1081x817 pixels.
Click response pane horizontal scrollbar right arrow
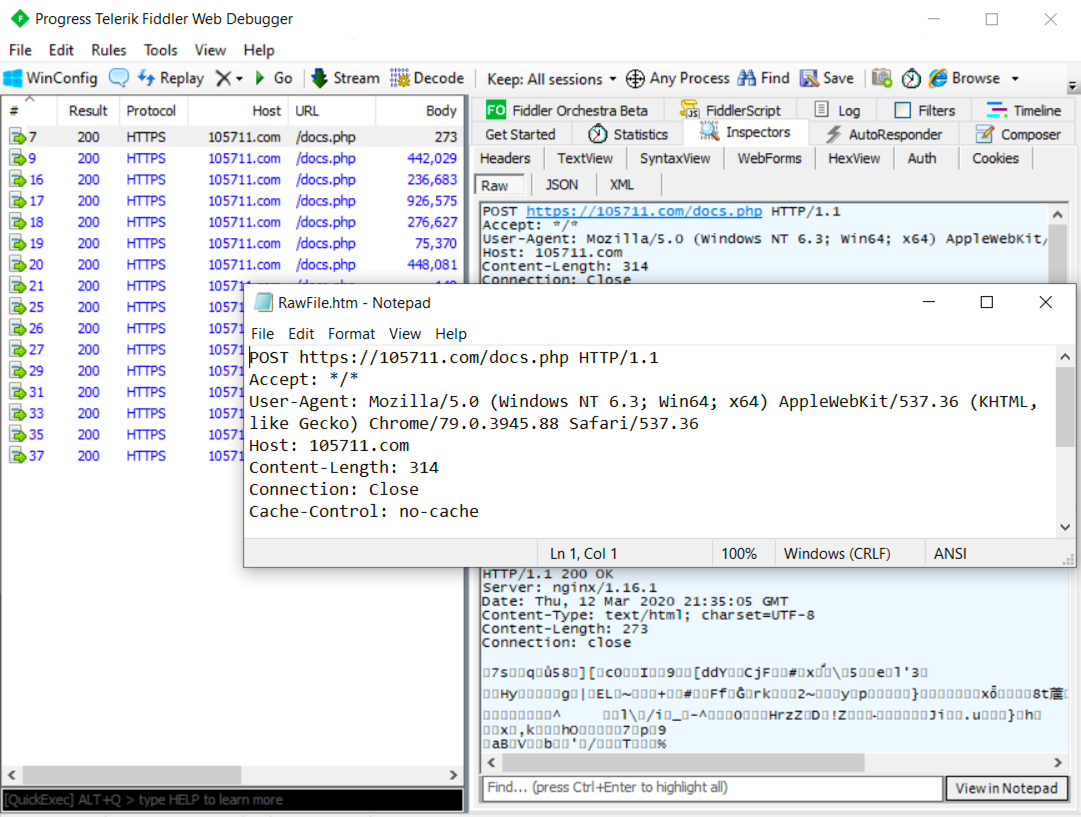pos(1058,763)
